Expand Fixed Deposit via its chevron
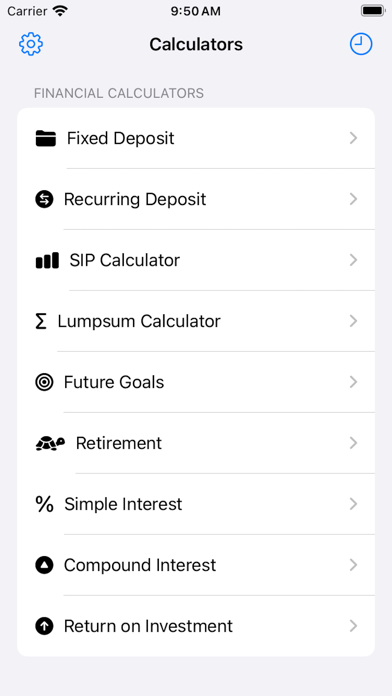Image resolution: width=392 pixels, height=696 pixels. tap(353, 138)
